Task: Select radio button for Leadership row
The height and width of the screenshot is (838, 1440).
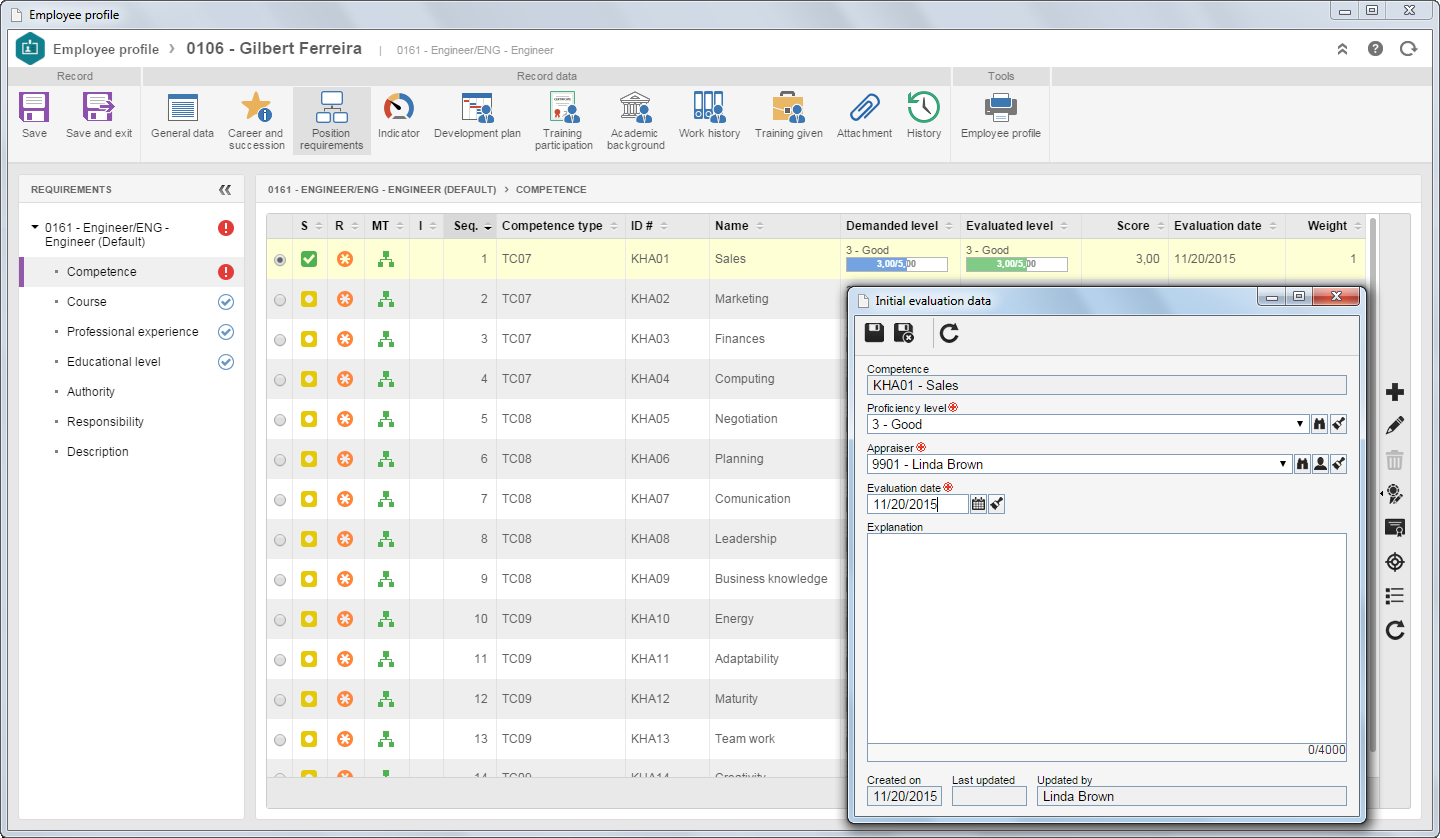Action: click(x=279, y=539)
